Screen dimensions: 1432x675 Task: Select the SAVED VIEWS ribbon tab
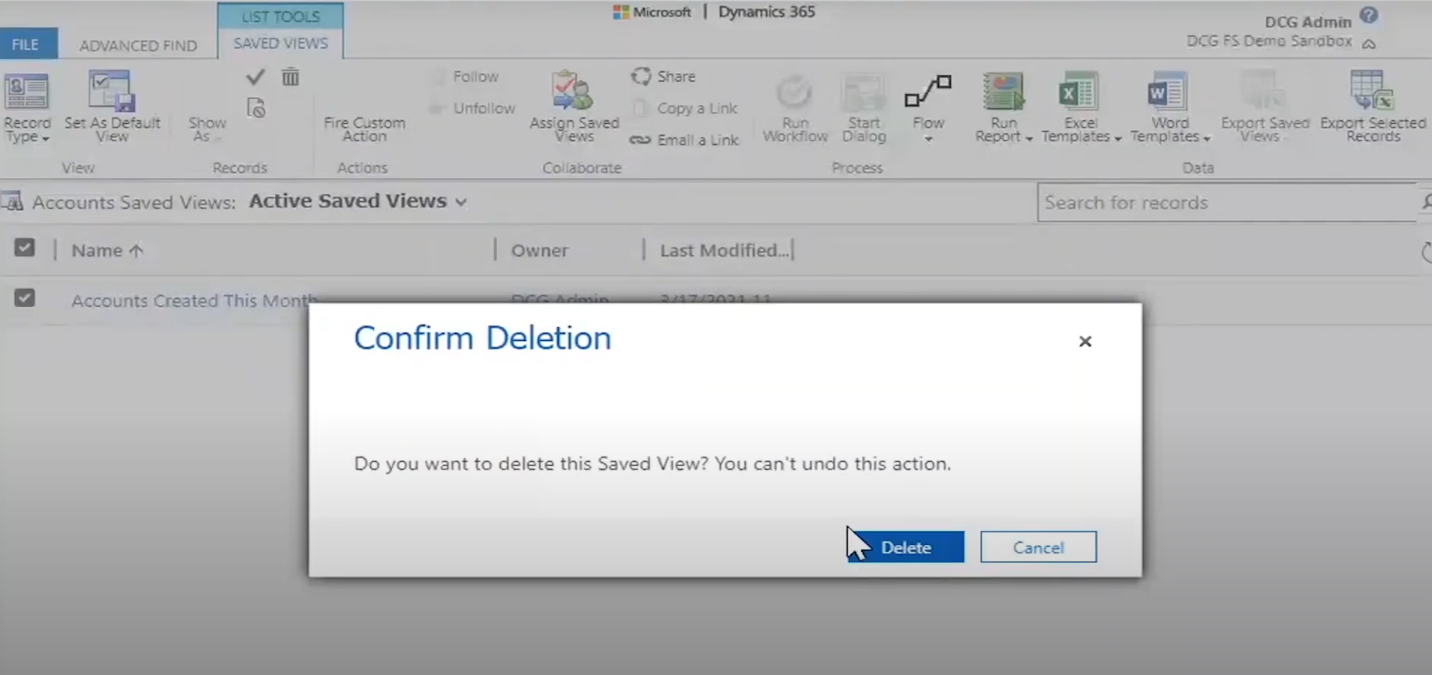coord(280,44)
